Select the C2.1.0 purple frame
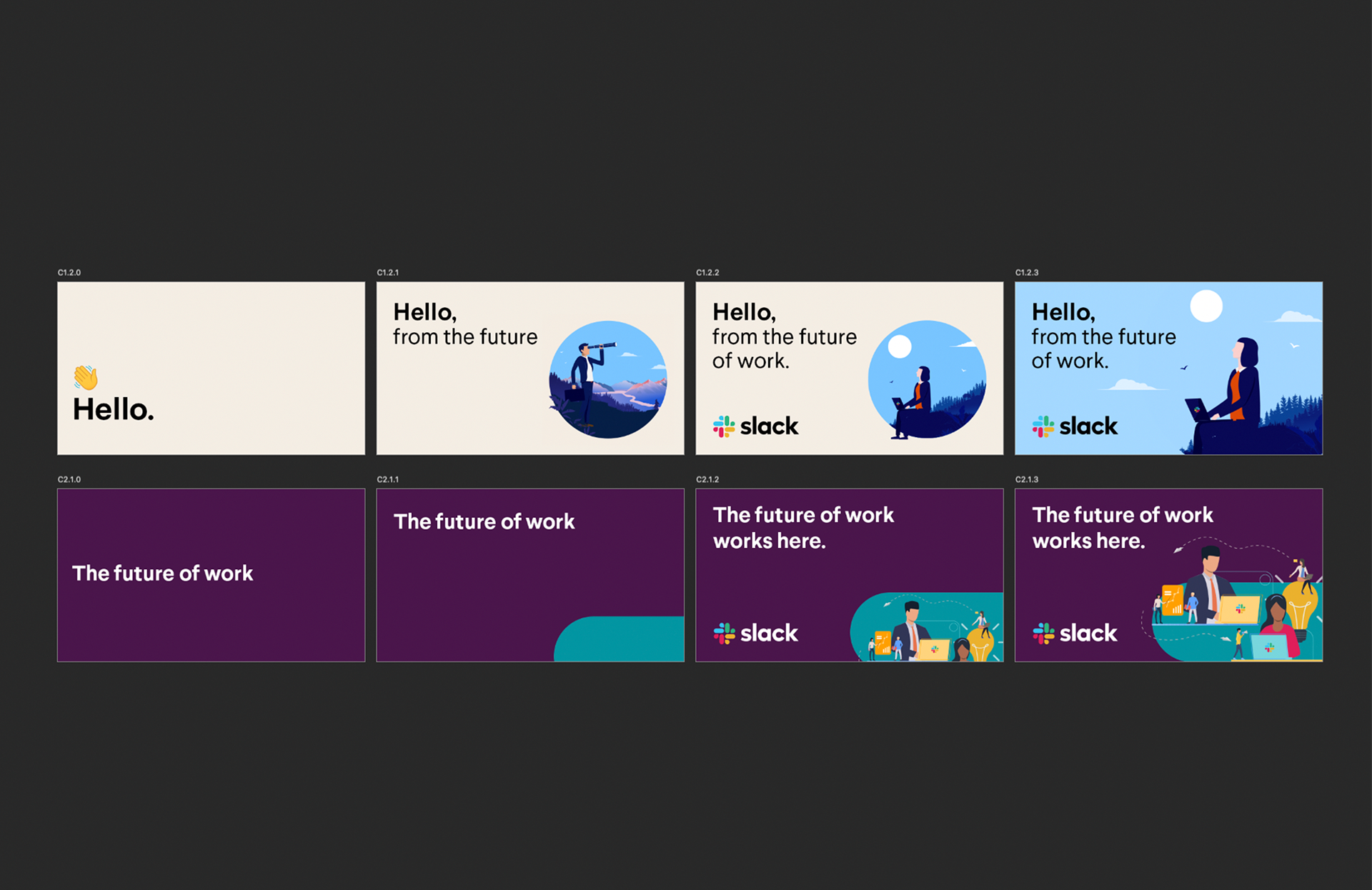This screenshot has width=1372, height=890. click(211, 575)
